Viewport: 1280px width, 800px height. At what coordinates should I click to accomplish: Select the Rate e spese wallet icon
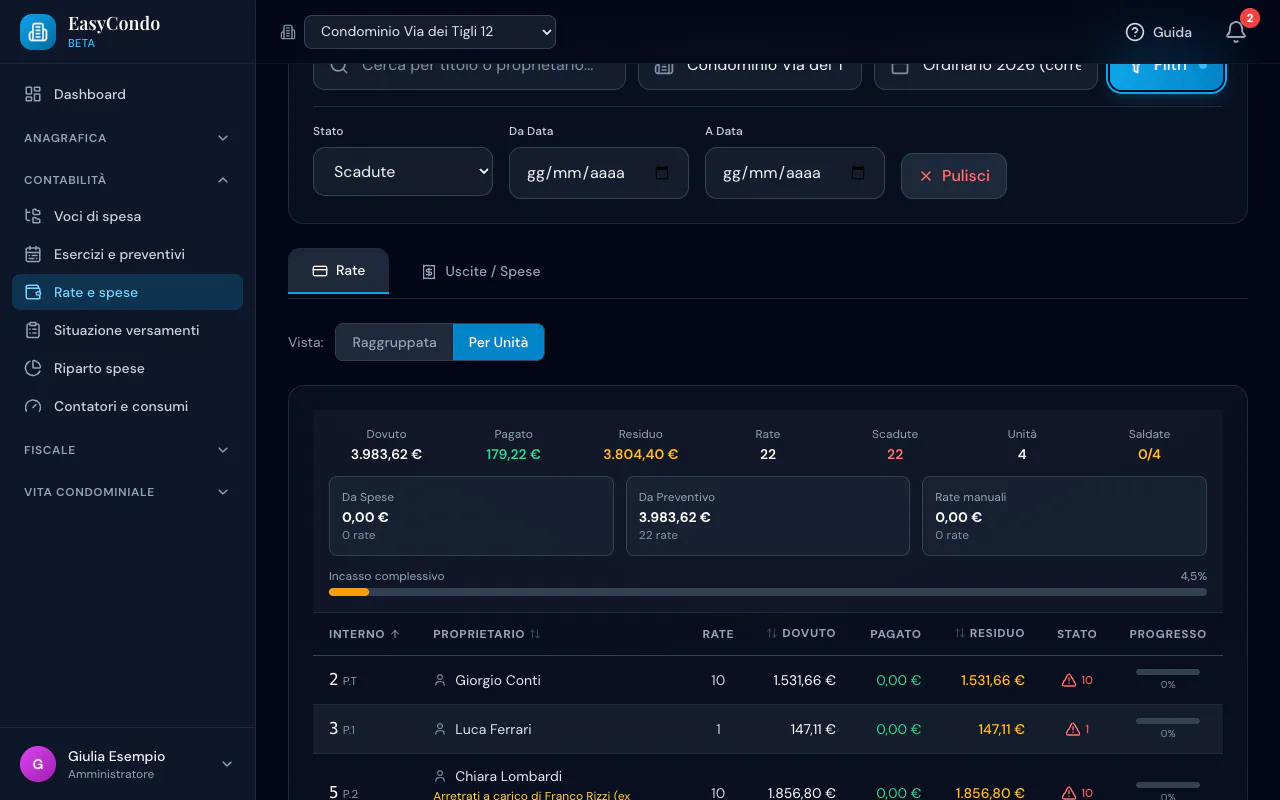33,292
